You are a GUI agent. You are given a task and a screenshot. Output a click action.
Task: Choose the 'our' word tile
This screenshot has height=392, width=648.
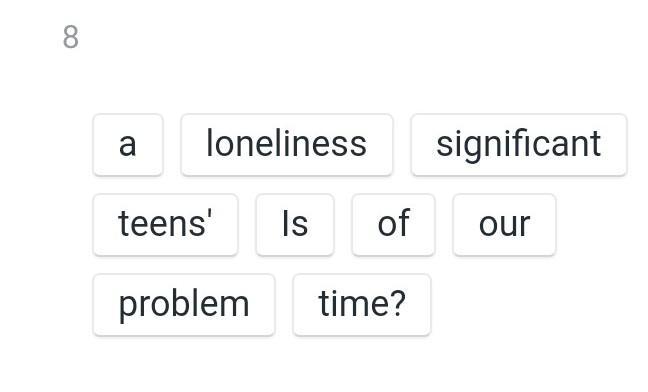coord(504,225)
